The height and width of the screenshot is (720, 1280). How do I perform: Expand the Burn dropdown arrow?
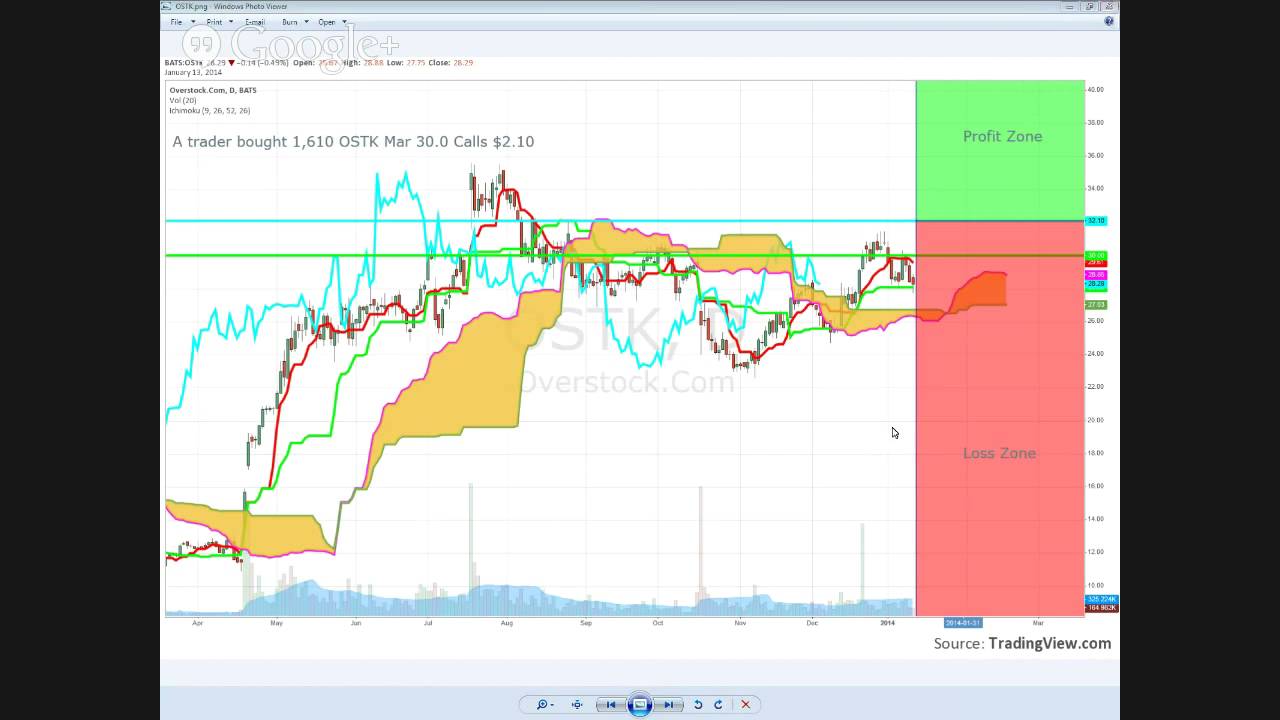point(306,21)
